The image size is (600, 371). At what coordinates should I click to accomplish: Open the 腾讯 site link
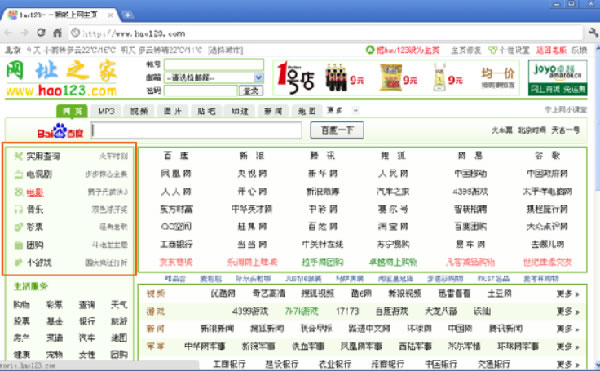323,156
